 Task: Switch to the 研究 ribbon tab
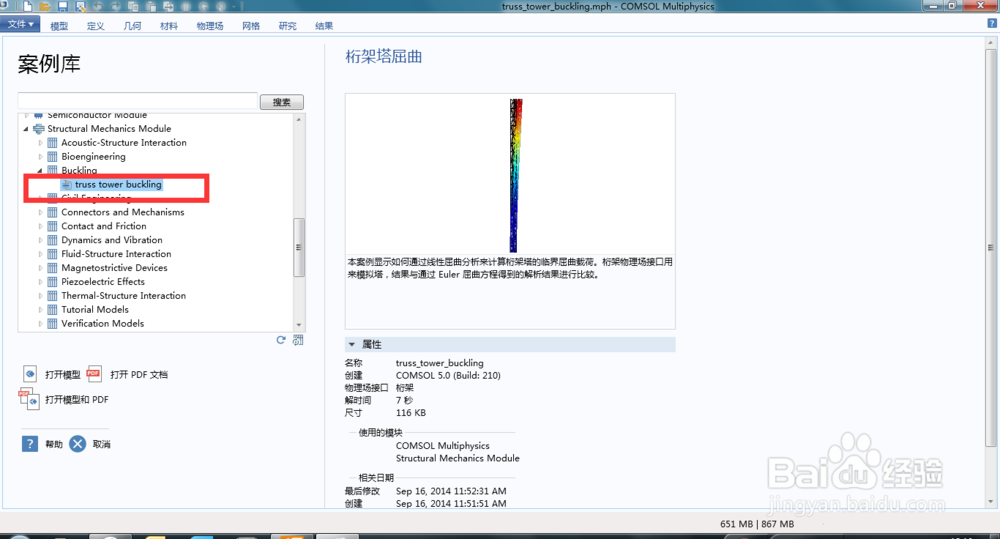pyautogui.click(x=288, y=26)
